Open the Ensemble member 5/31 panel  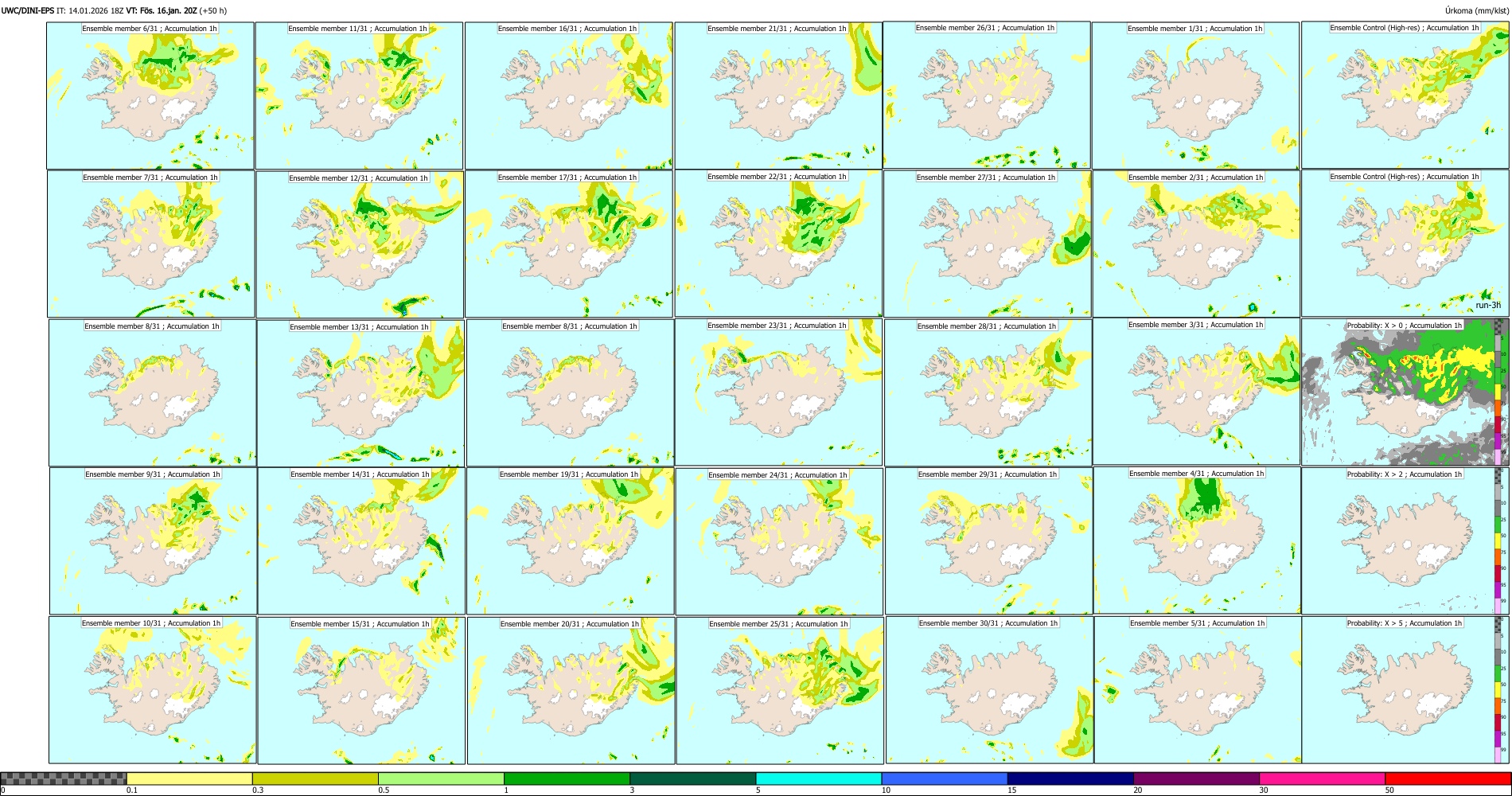pyautogui.click(x=1198, y=690)
